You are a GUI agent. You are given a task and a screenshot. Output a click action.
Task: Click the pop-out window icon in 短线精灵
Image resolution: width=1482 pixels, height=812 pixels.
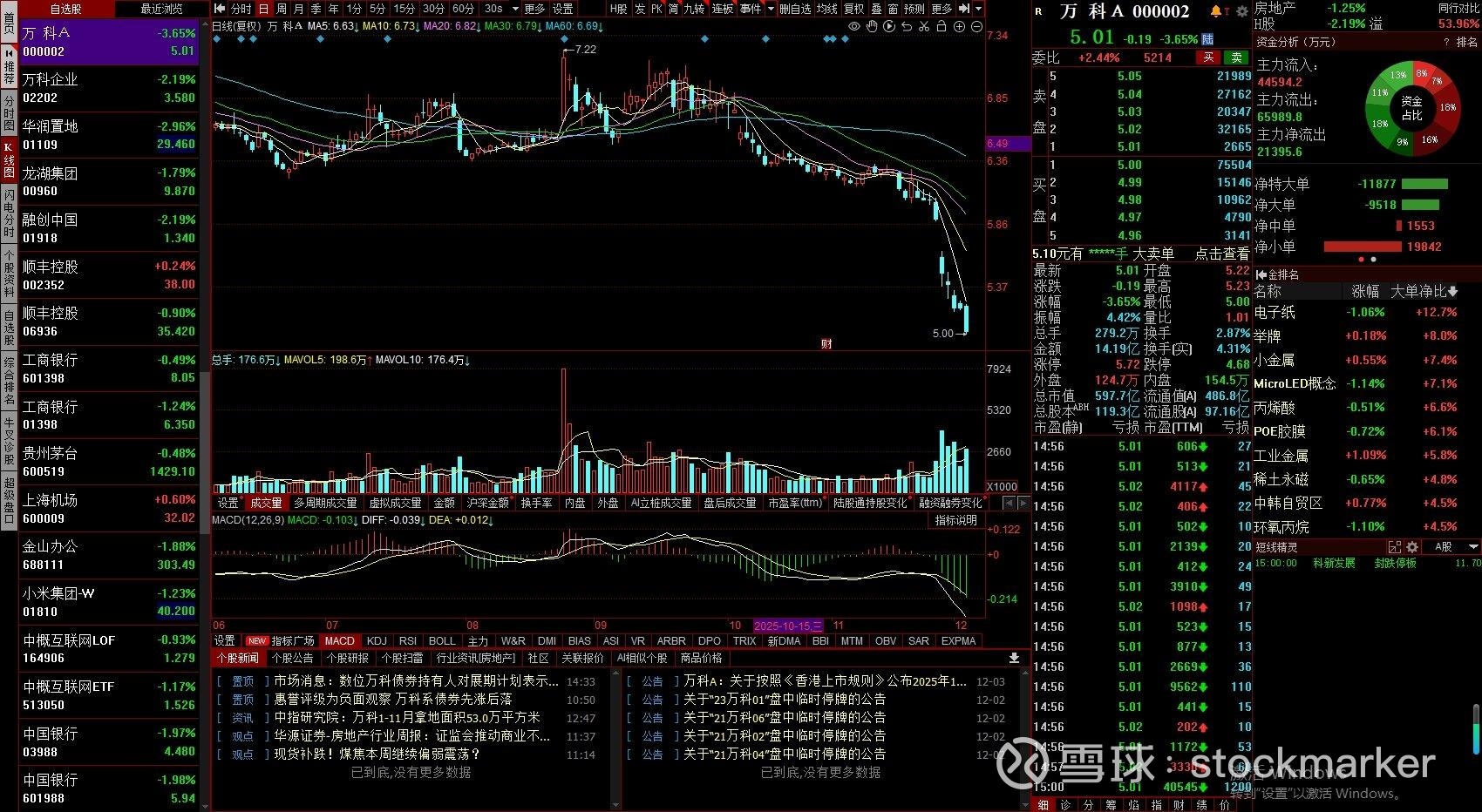1395,547
